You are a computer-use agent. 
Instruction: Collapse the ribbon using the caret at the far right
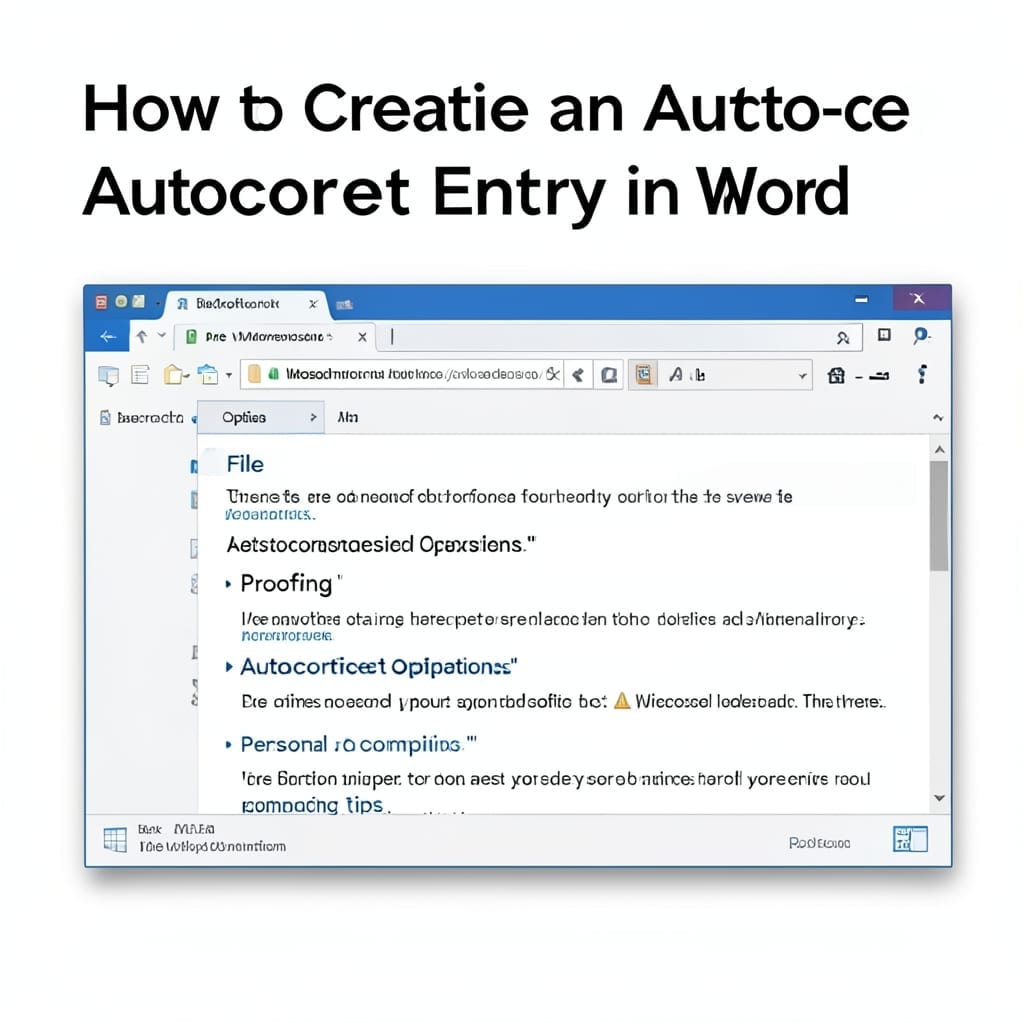coord(938,417)
